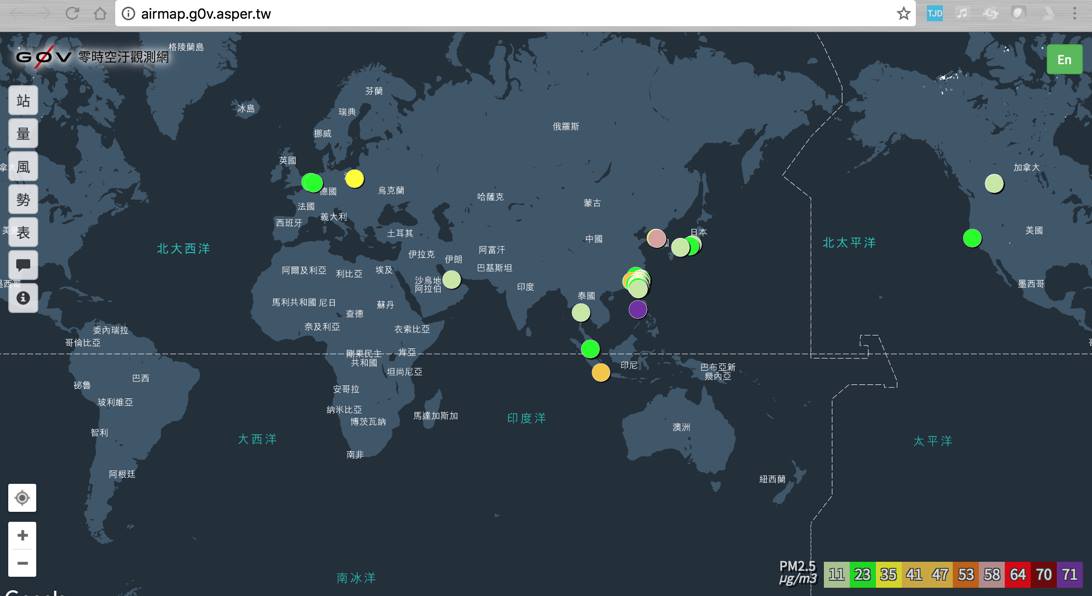Open the chat bubble sidebar button

click(23, 265)
